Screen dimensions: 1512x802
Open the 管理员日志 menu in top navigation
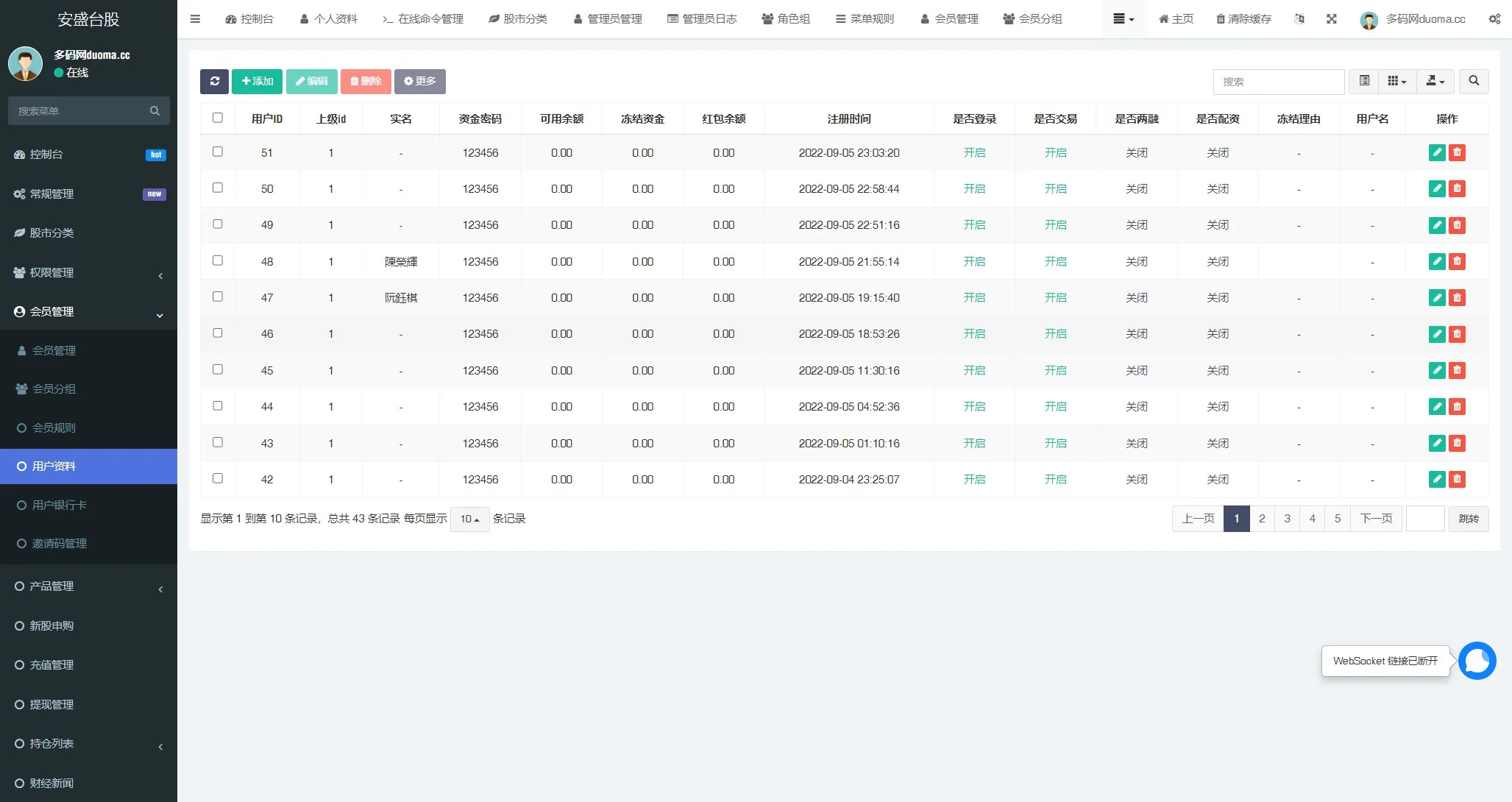[702, 19]
